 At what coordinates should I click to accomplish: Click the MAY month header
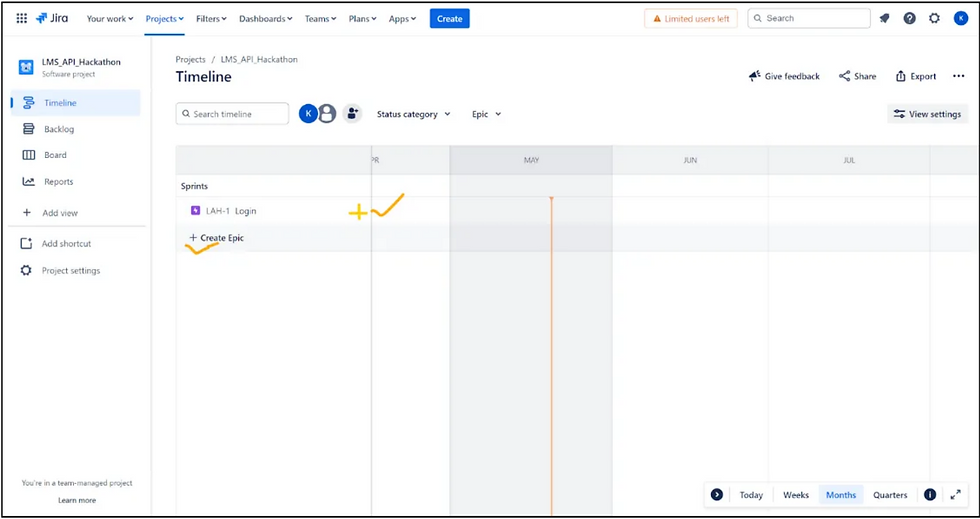point(531,161)
